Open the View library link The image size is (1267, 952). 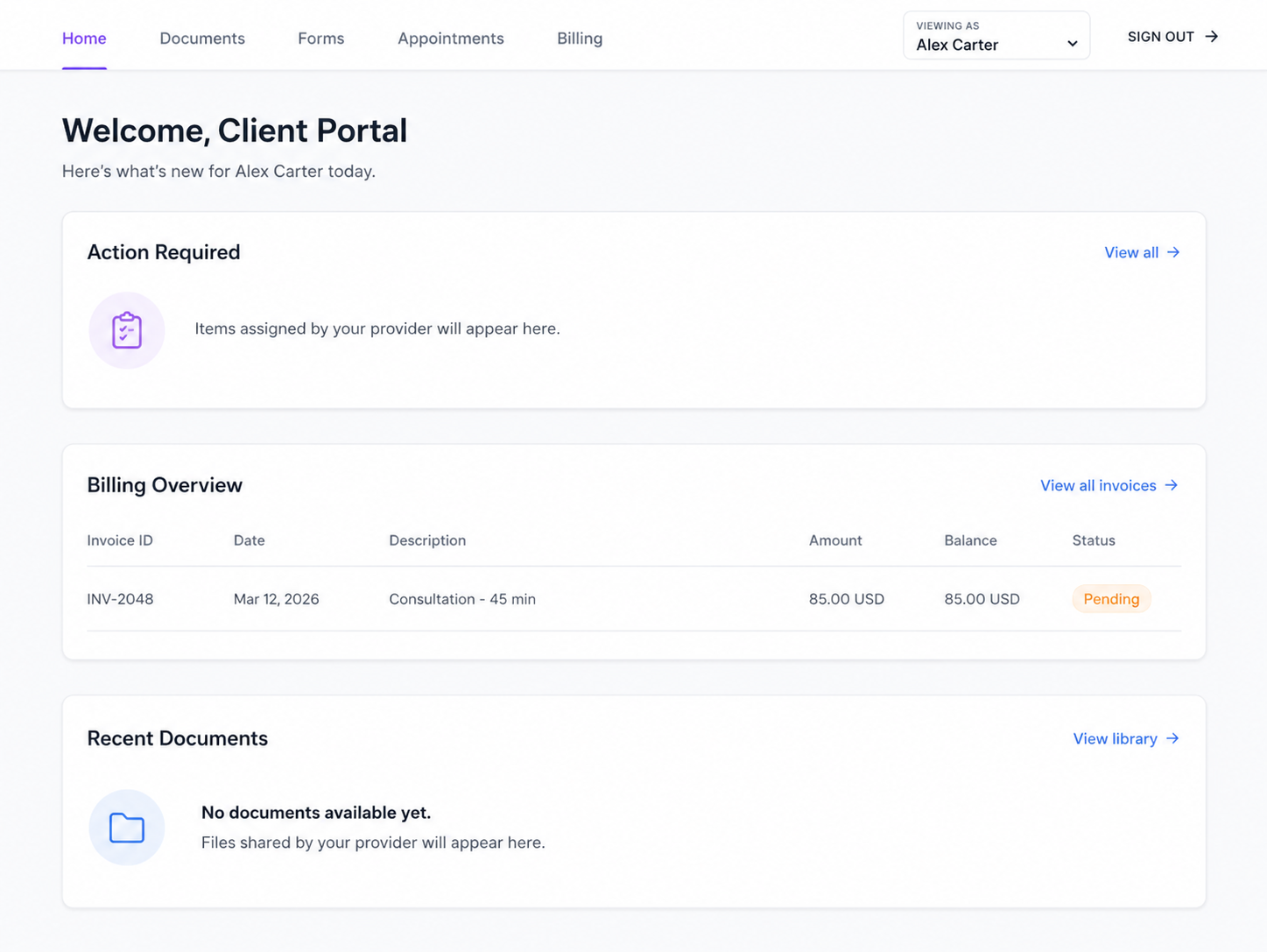(1115, 738)
